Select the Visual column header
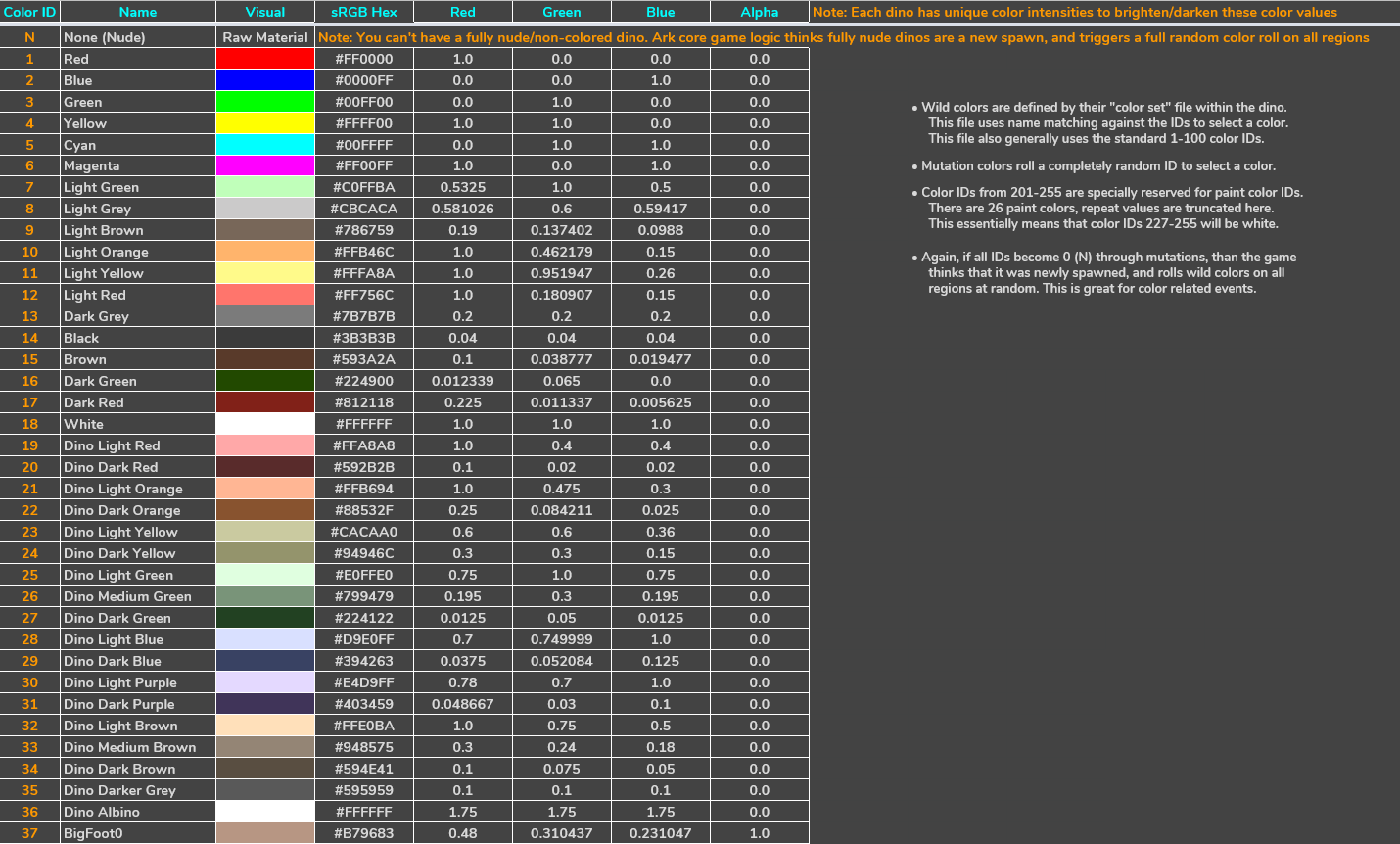Screen dimensions: 1400x844 (x=265, y=12)
